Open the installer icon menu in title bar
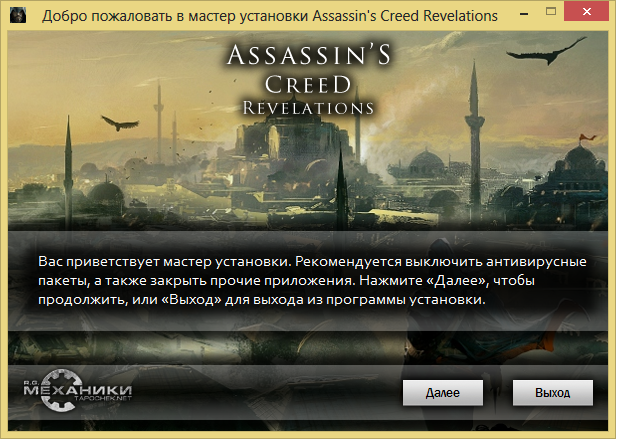This screenshot has width=617, height=440. [x=18, y=15]
